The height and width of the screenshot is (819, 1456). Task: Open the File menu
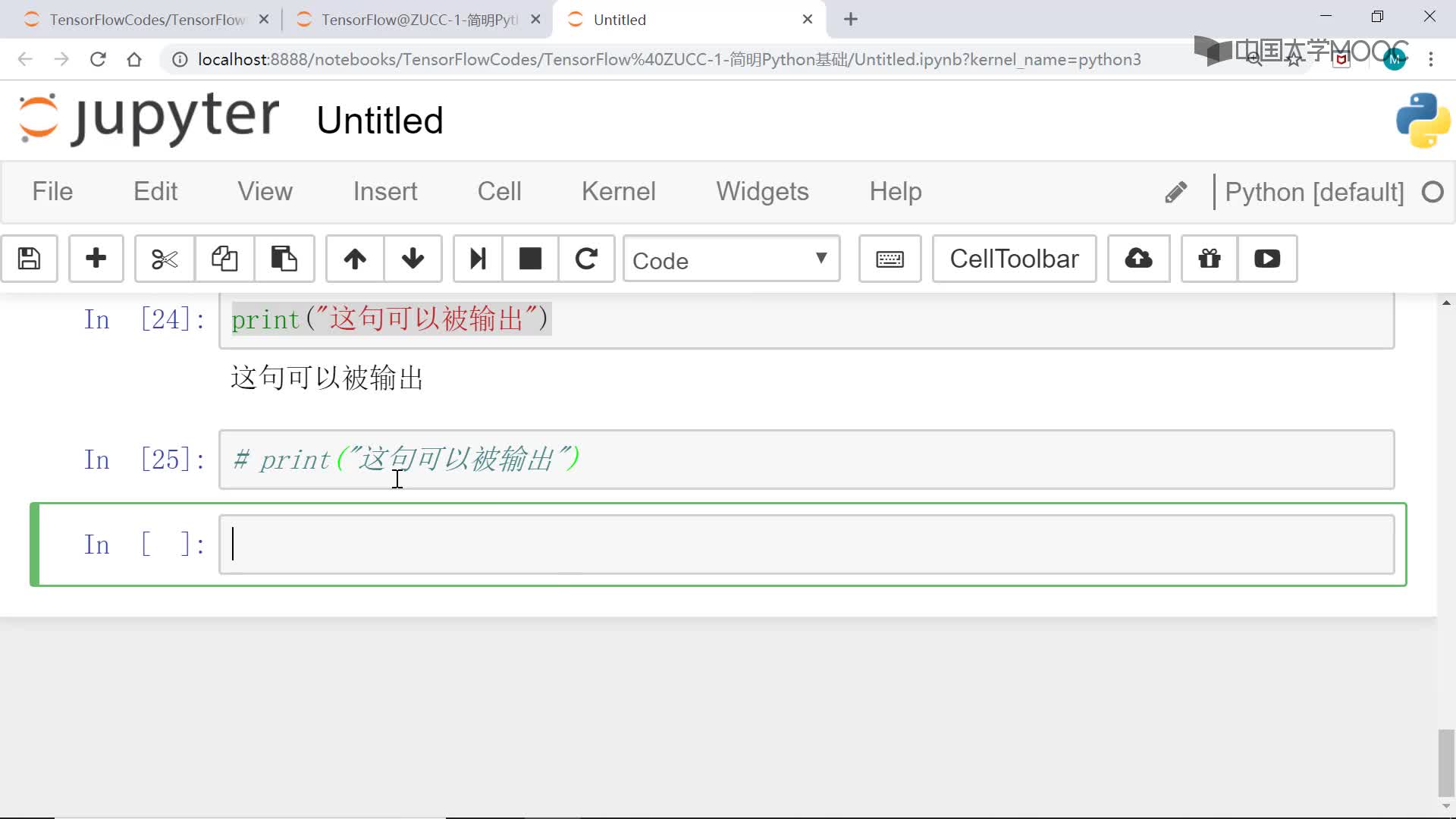coord(52,192)
